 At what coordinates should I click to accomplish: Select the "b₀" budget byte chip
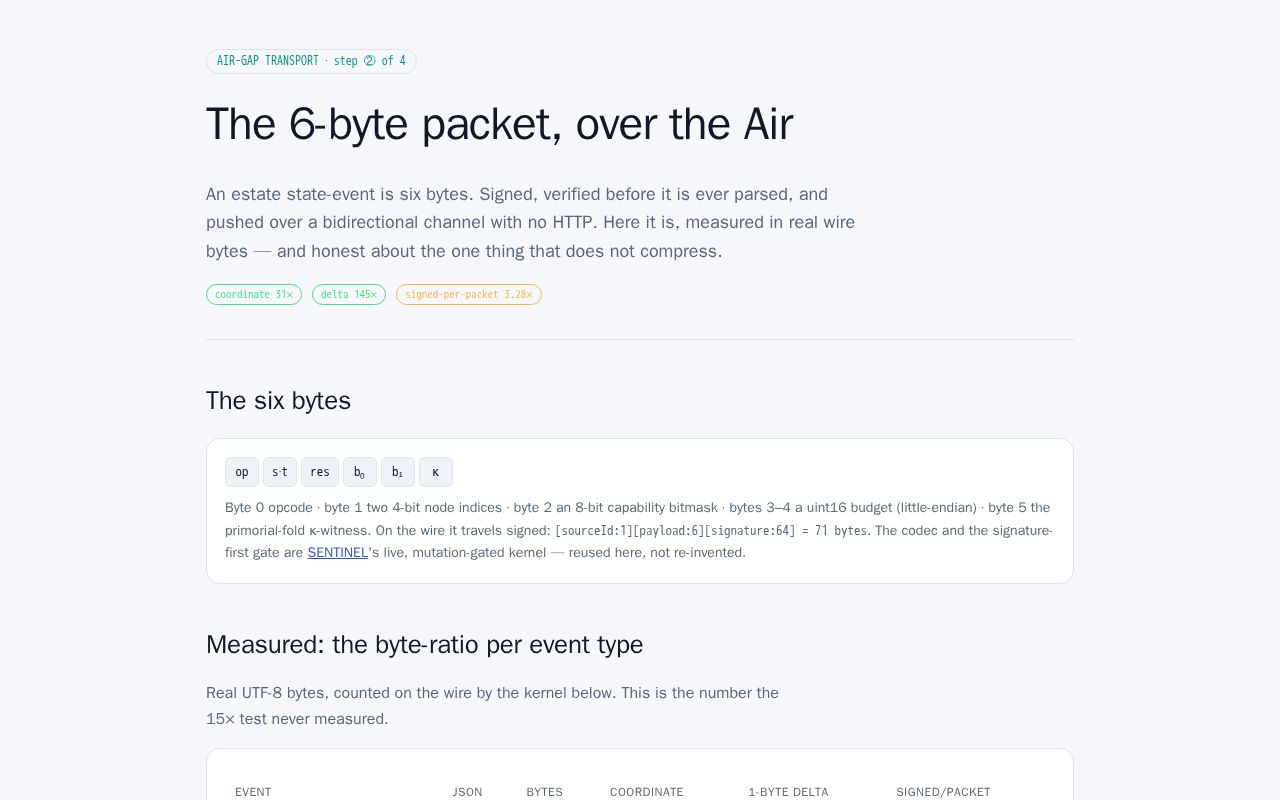pyautogui.click(x=360, y=472)
